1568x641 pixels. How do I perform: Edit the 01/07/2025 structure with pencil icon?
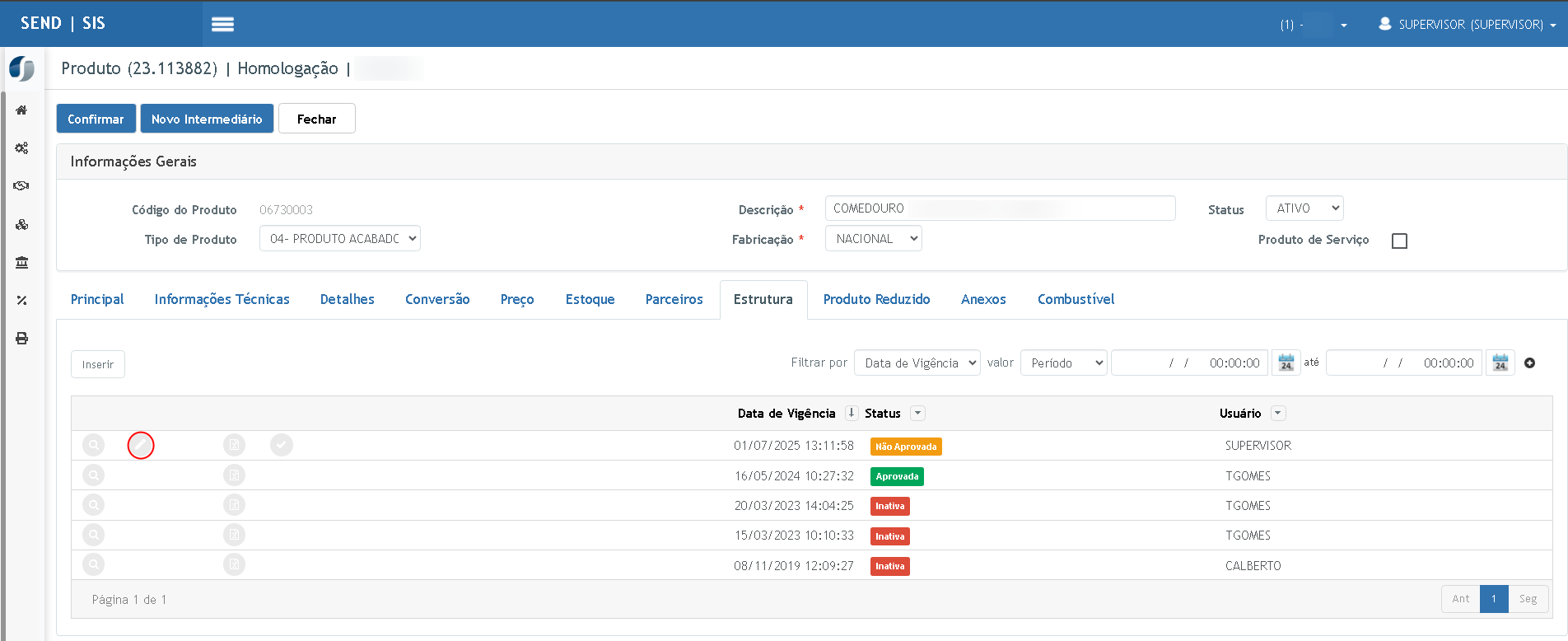pos(141,445)
